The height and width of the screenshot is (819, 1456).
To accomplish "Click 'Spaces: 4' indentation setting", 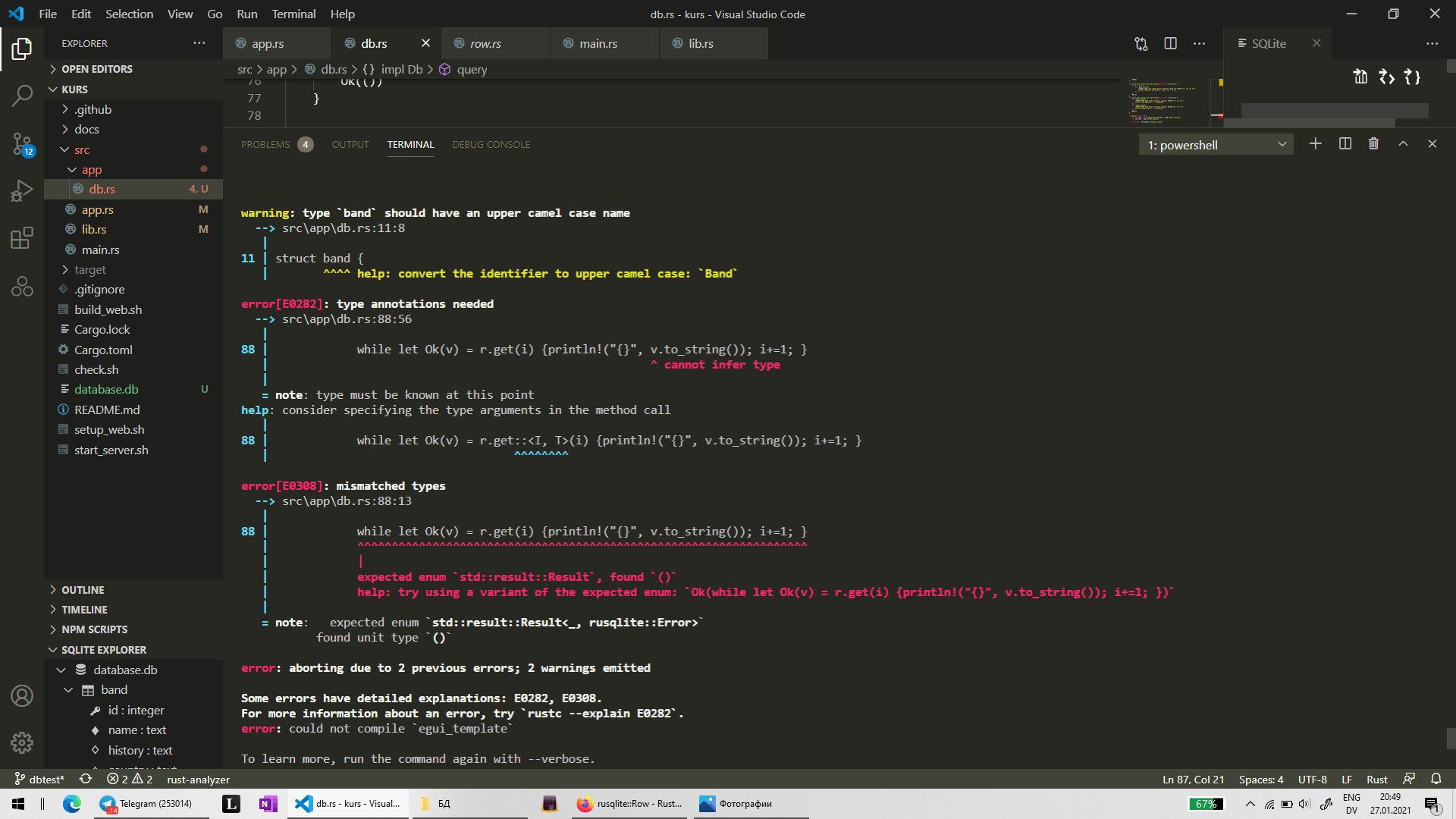I will pos(1261,780).
